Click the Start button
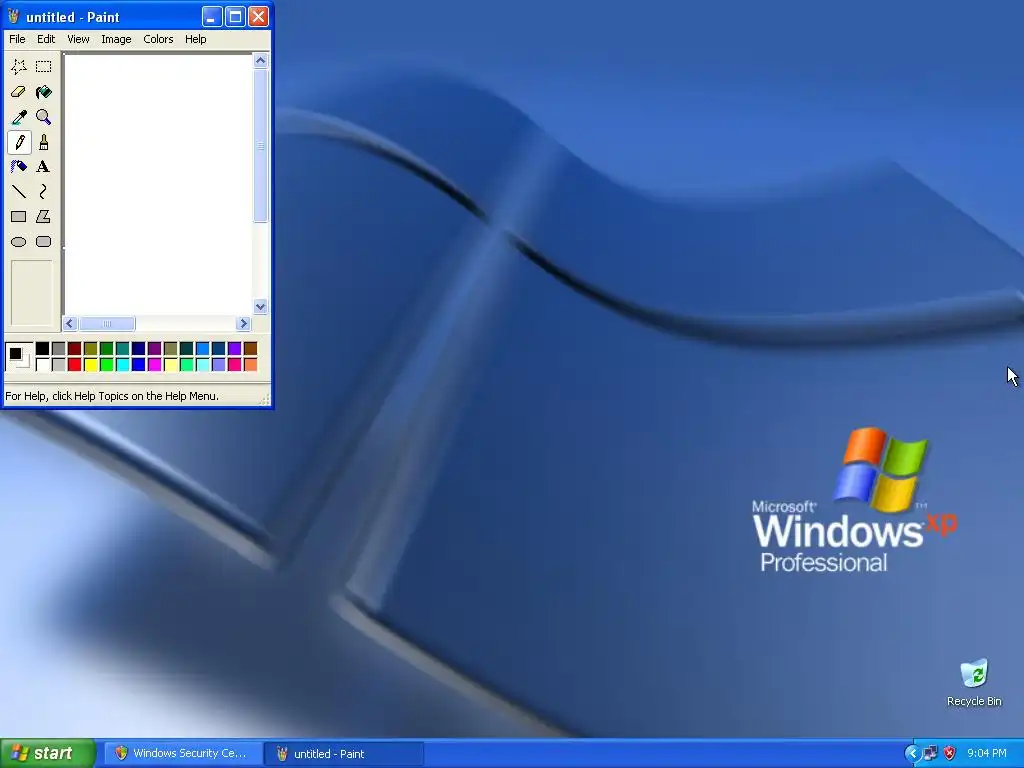The height and width of the screenshot is (768, 1024). (x=48, y=754)
